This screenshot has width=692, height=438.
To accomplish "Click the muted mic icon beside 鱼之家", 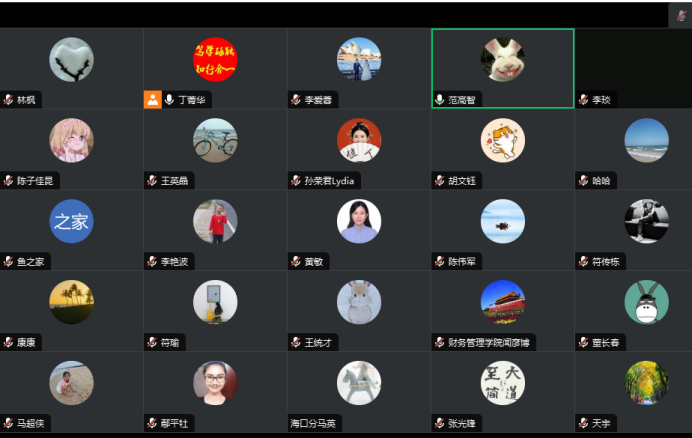I will click(x=8, y=261).
